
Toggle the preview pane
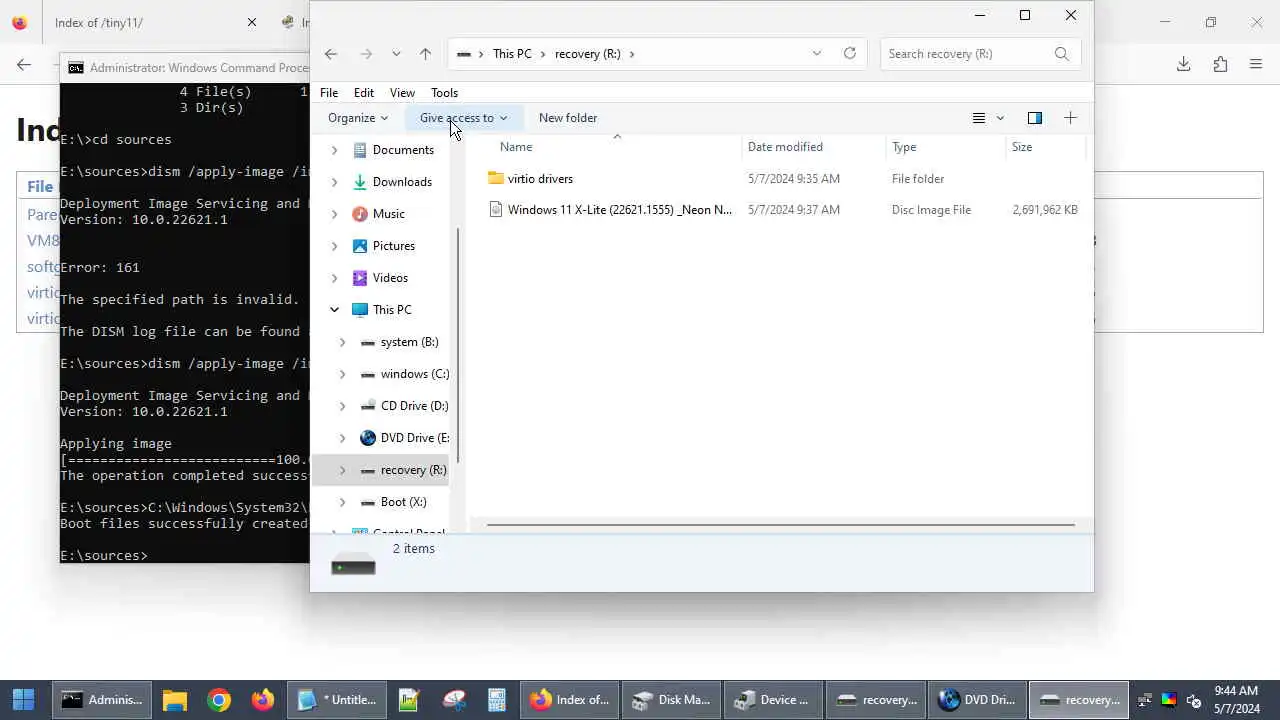(x=1035, y=118)
